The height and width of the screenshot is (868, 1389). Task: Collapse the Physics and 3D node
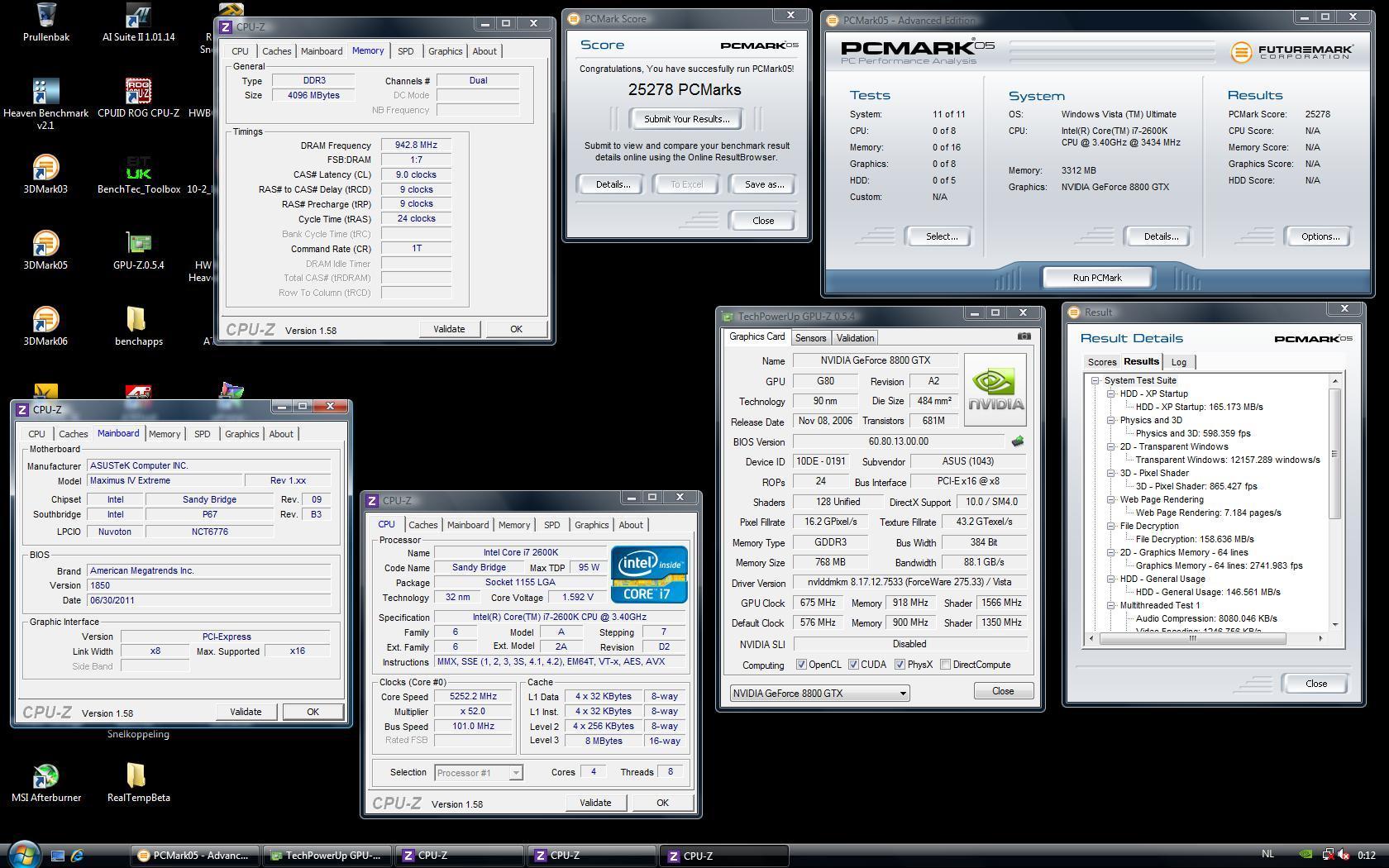point(1111,420)
